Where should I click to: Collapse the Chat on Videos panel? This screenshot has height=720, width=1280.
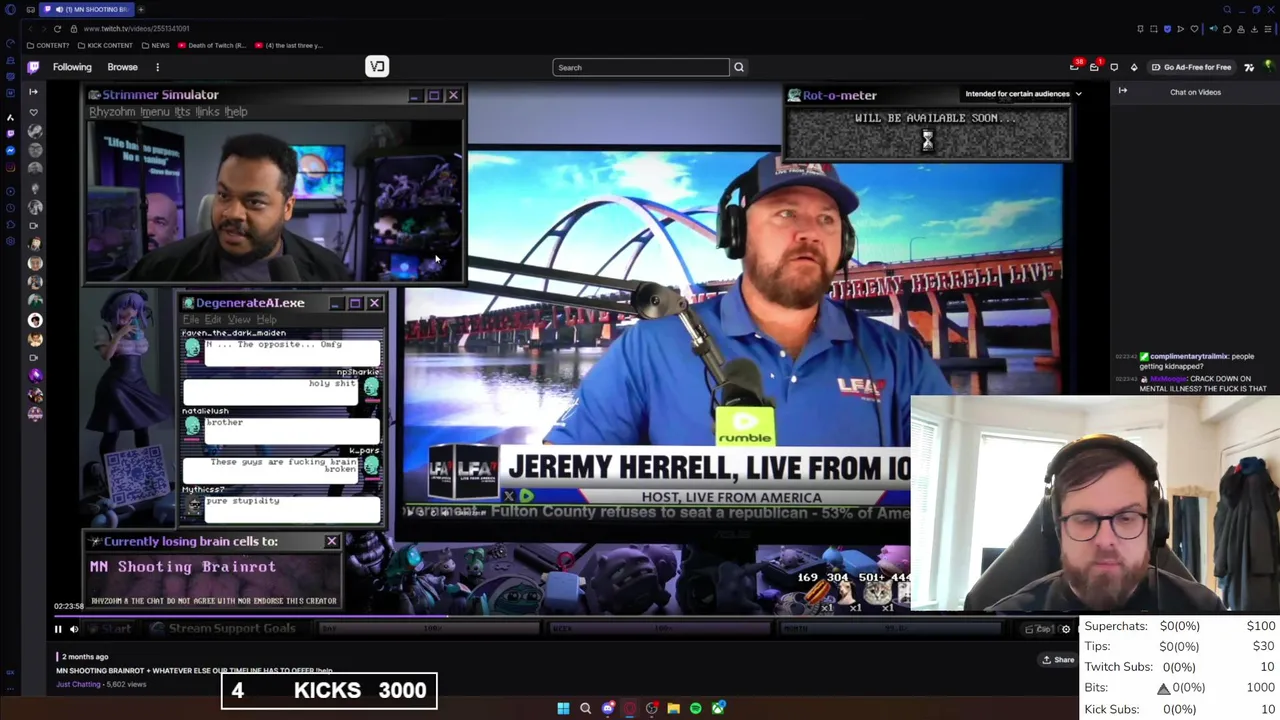click(1122, 91)
